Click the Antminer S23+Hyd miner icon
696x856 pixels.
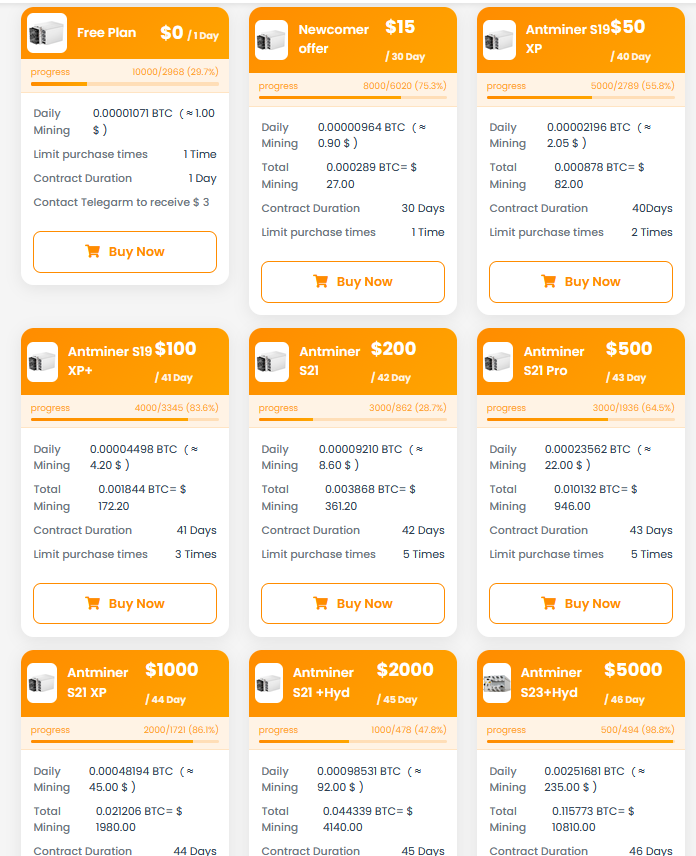click(499, 683)
